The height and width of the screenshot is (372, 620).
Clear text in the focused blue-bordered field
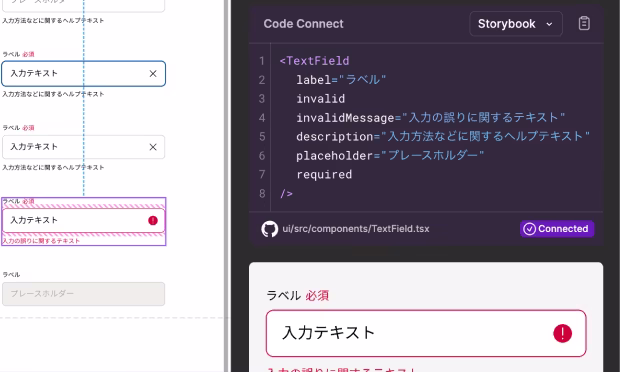pos(153,74)
